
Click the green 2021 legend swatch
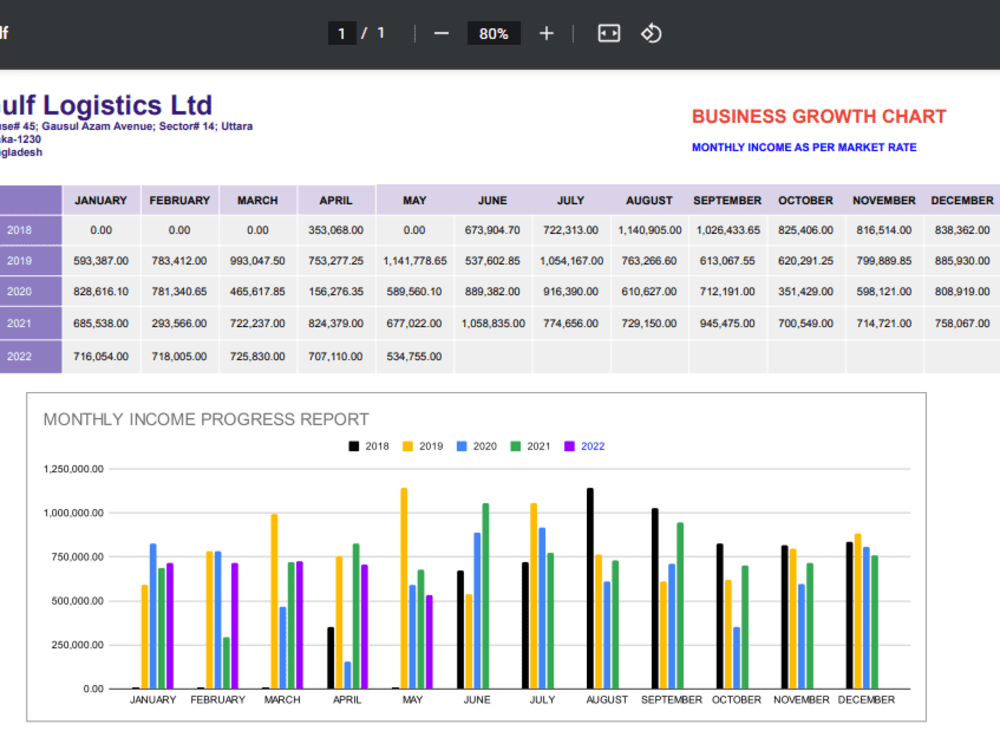point(515,446)
